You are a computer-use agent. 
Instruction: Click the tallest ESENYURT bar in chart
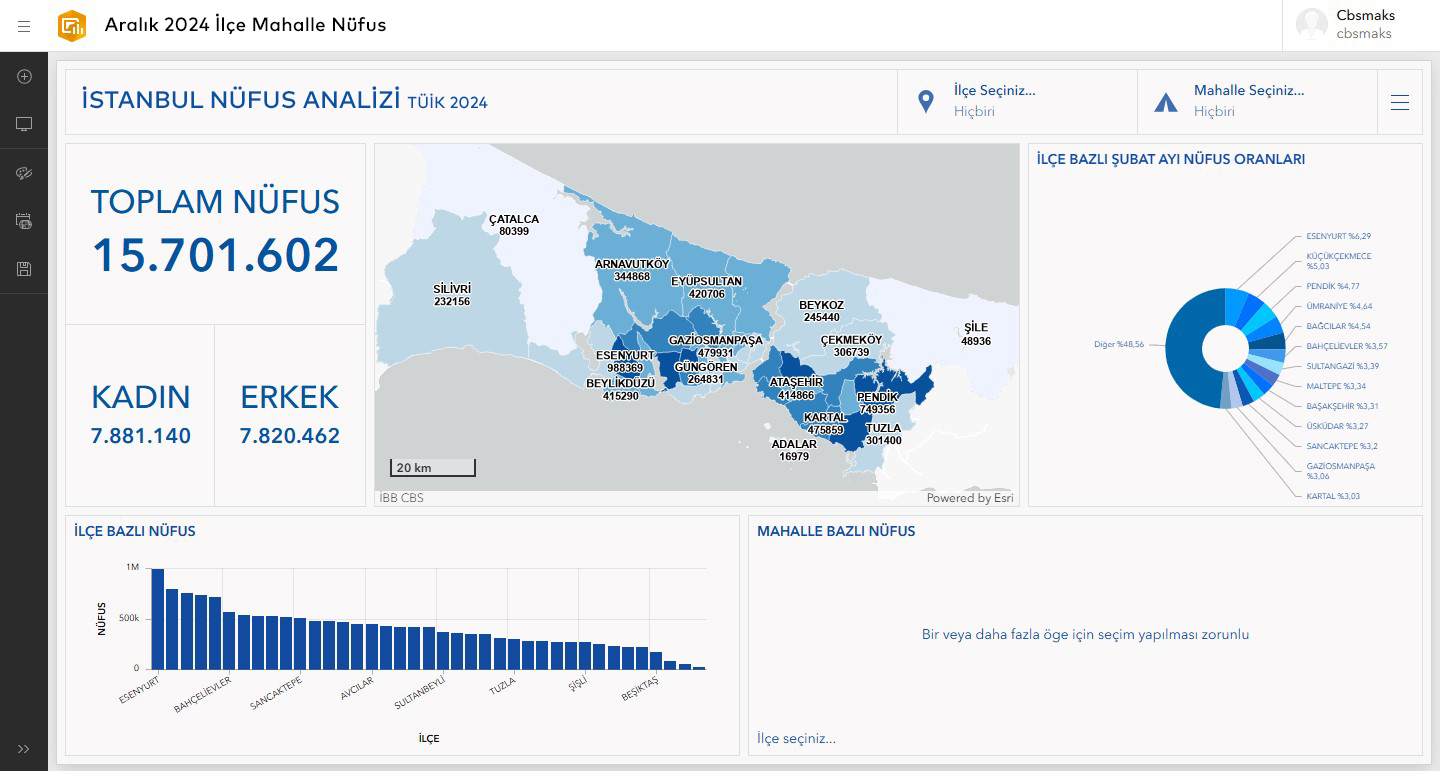click(x=157, y=618)
